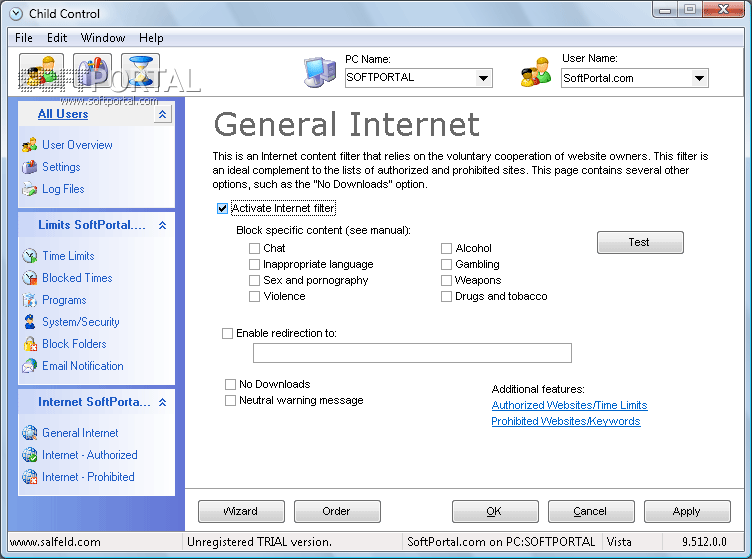Viewport: 752px width, 559px height.
Task: Check the Alcohol content checkbox
Action: click(446, 248)
